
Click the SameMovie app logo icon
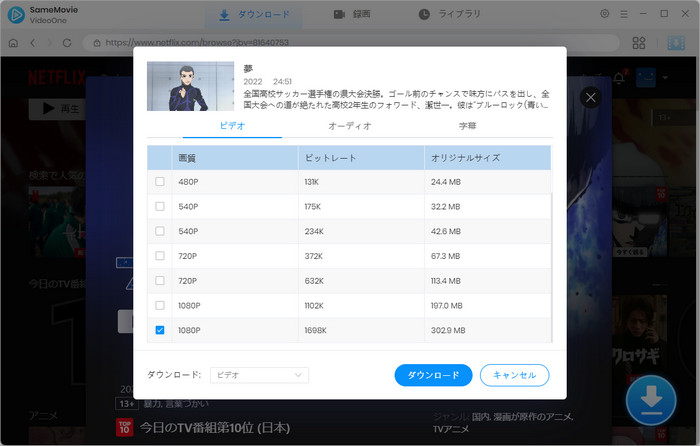coord(16,15)
